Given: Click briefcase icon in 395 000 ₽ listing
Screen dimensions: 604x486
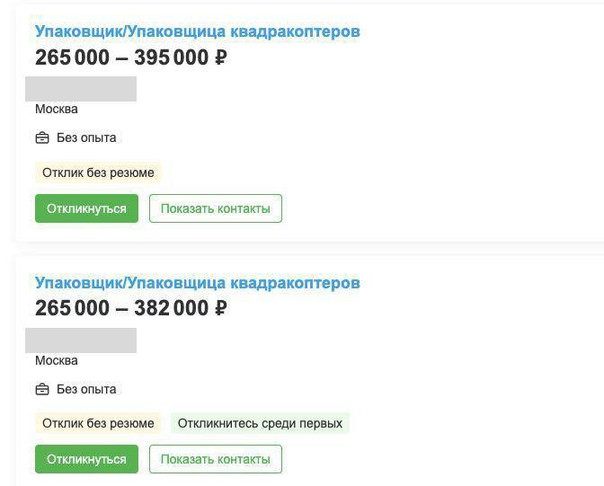Looking at the screenshot, I should click(42, 137).
